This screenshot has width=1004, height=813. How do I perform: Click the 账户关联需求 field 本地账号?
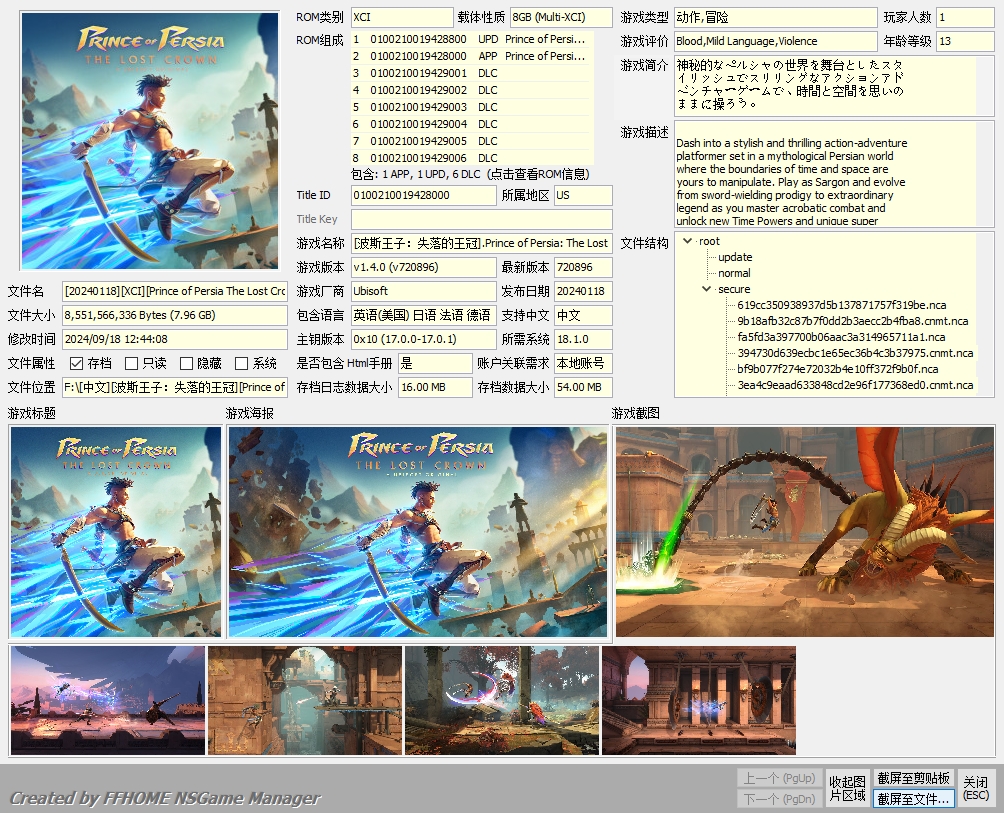[x=583, y=364]
